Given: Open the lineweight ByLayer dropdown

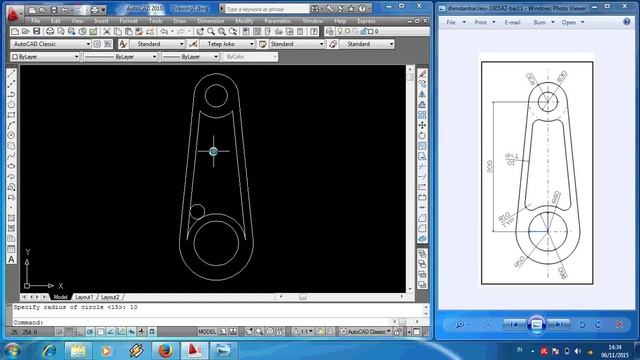Looking at the screenshot, I should point(190,57).
